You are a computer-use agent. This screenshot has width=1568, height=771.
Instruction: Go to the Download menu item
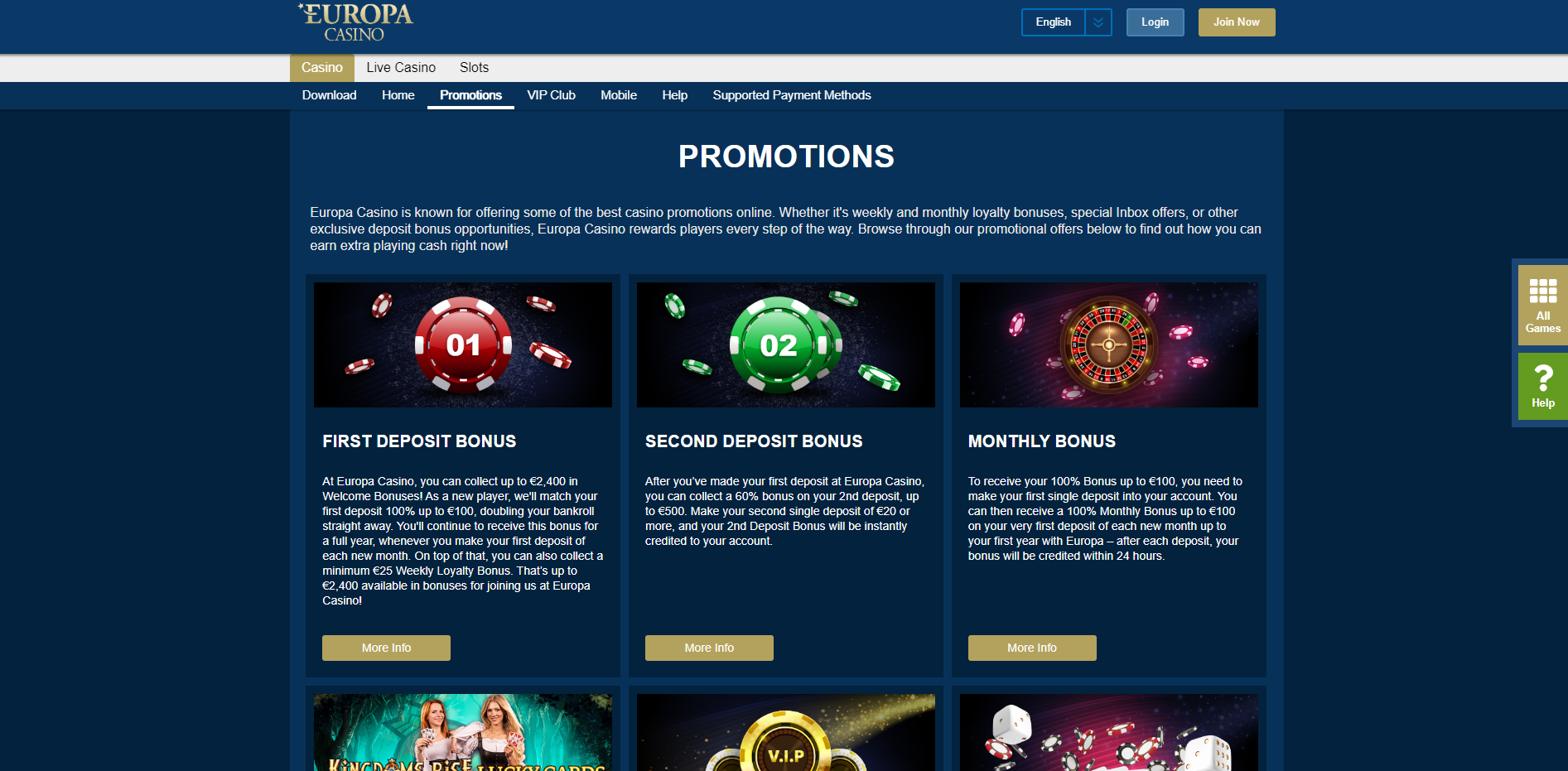point(330,95)
